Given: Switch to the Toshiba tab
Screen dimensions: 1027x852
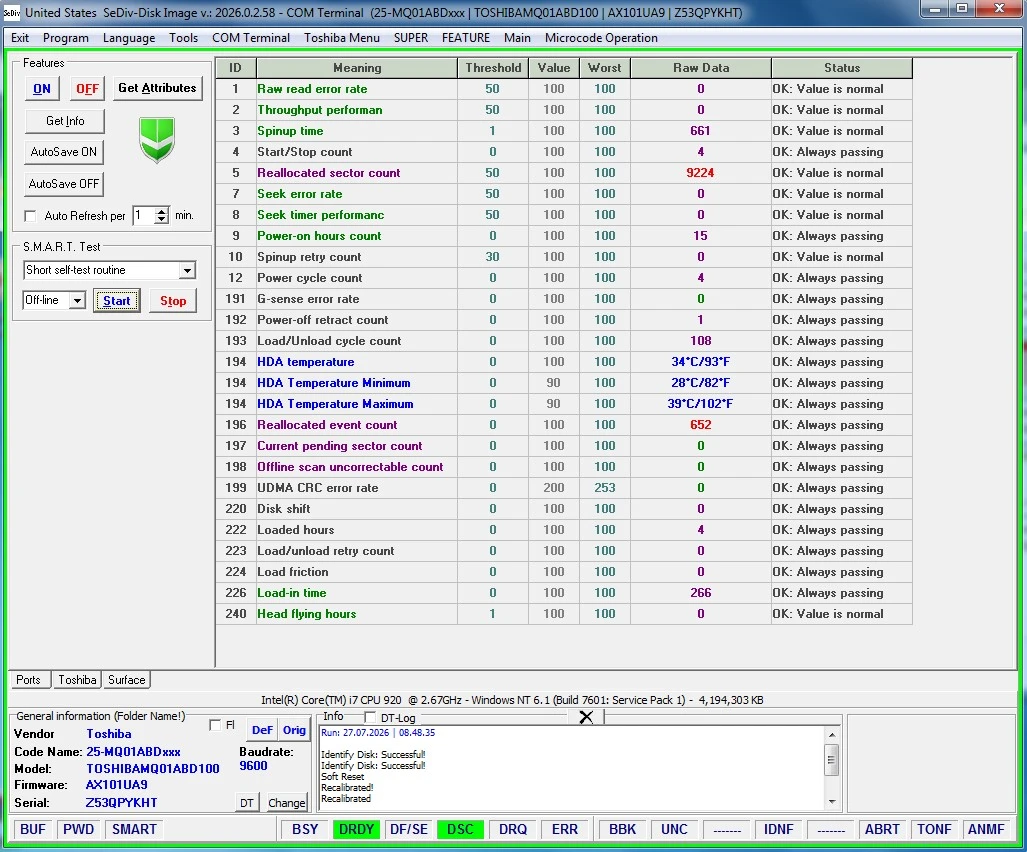Looking at the screenshot, I should point(77,680).
